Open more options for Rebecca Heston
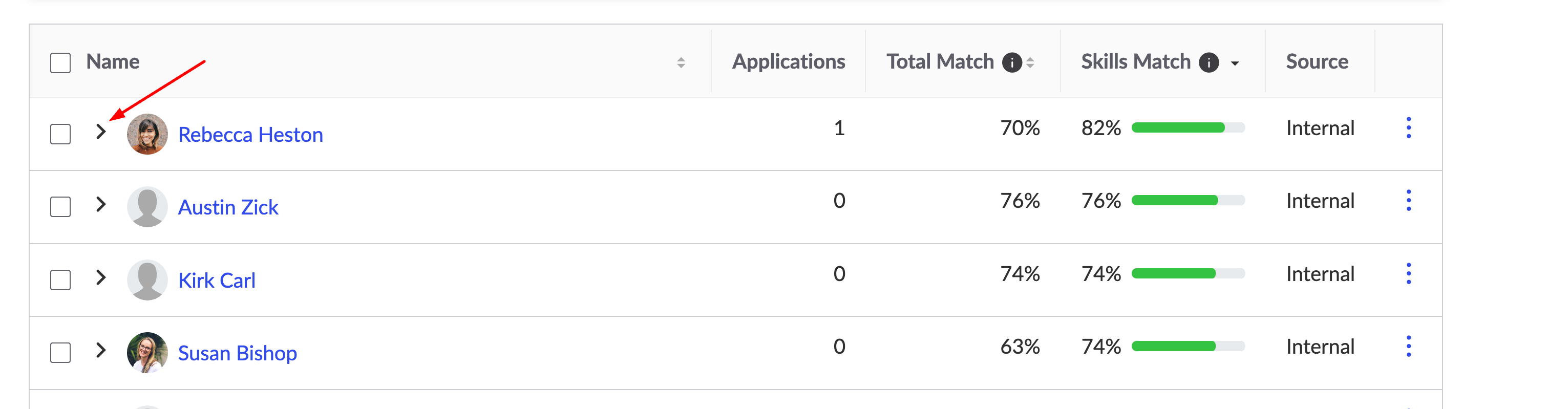 (1408, 128)
